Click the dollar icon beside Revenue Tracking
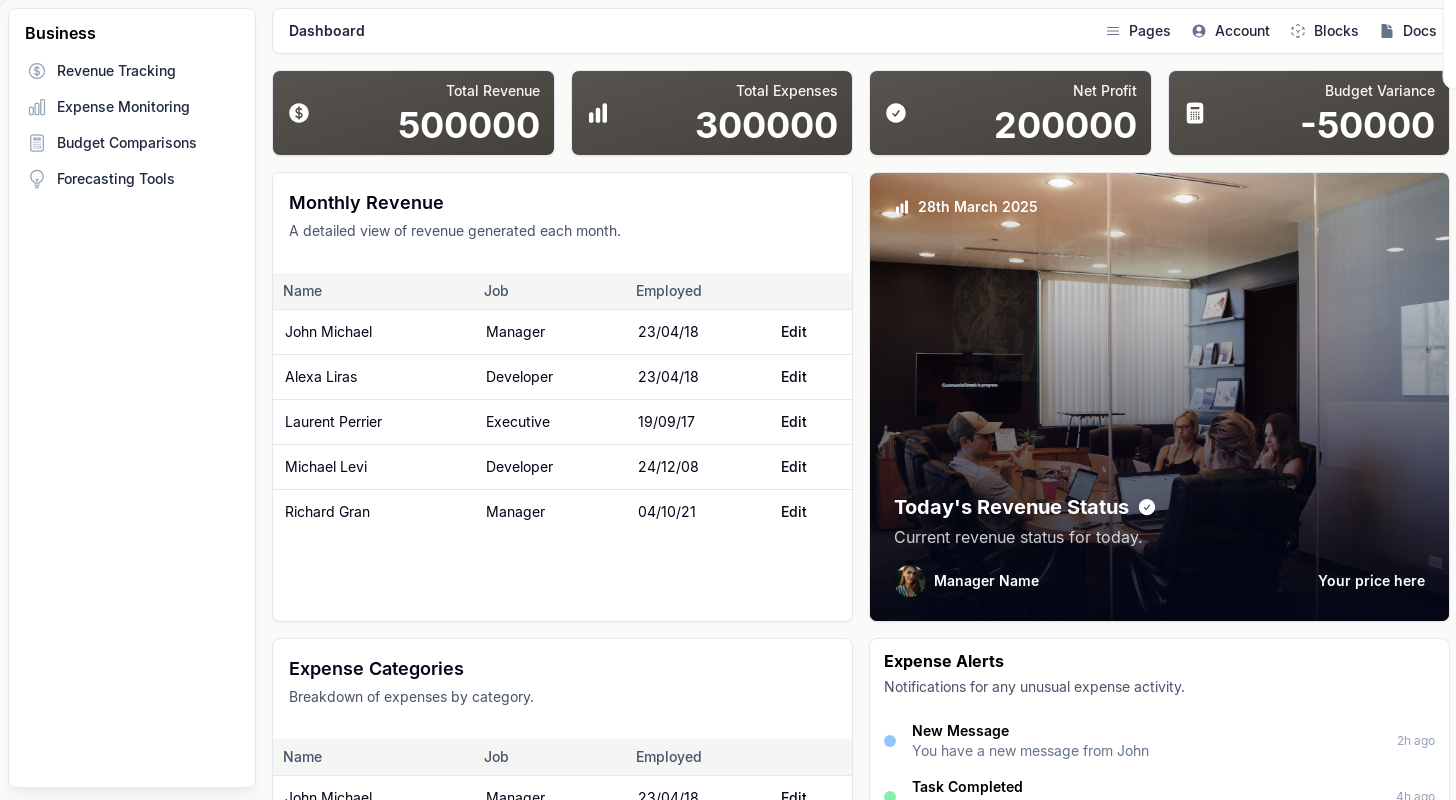The image size is (1456, 800). pyautogui.click(x=37, y=71)
